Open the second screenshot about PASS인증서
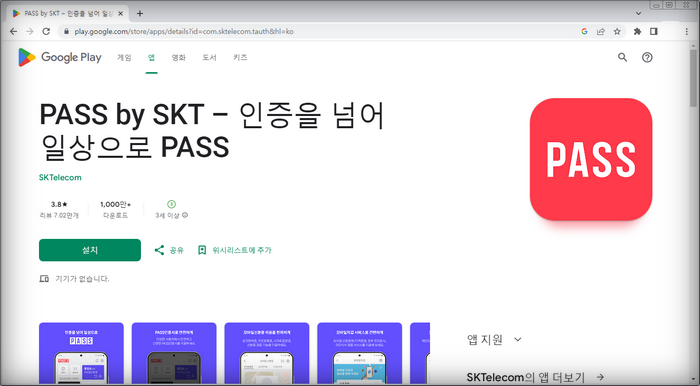This screenshot has height=386, width=700. click(174, 353)
